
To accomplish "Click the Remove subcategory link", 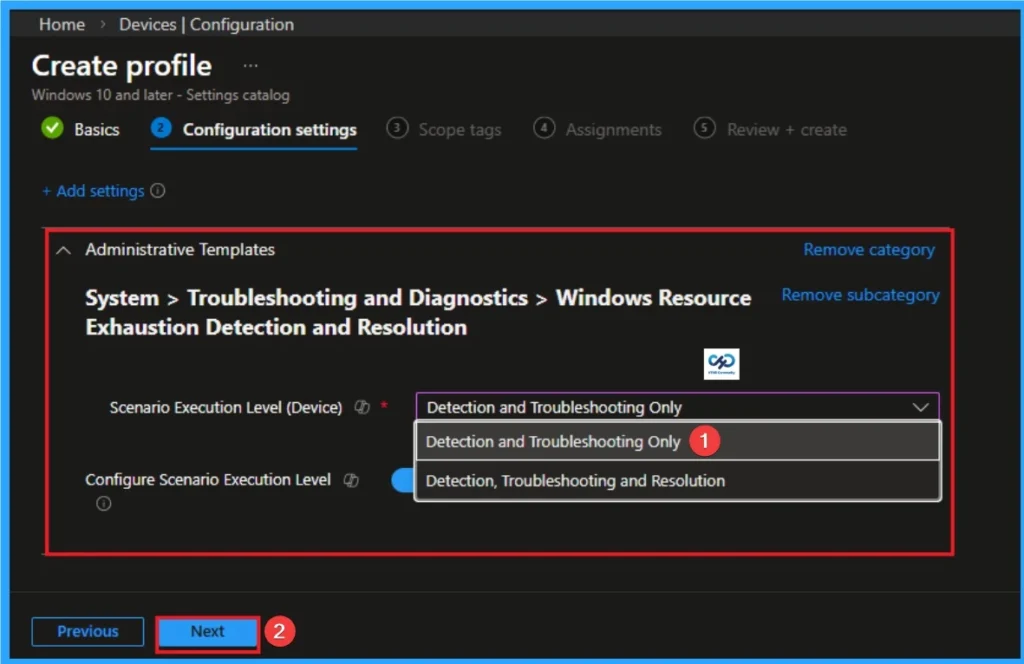I will [x=860, y=294].
